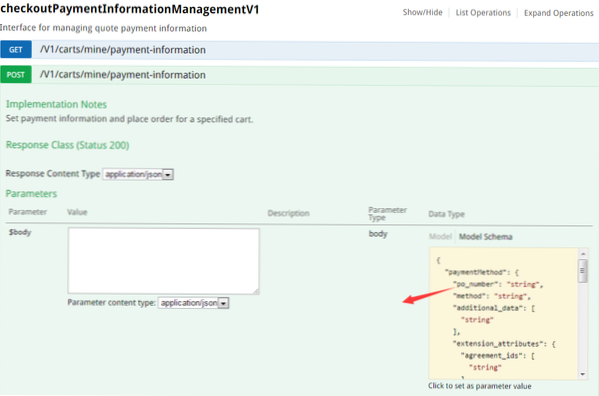
Task: Click the "agreement_ids" line in the schema
Action: click(x=498, y=356)
